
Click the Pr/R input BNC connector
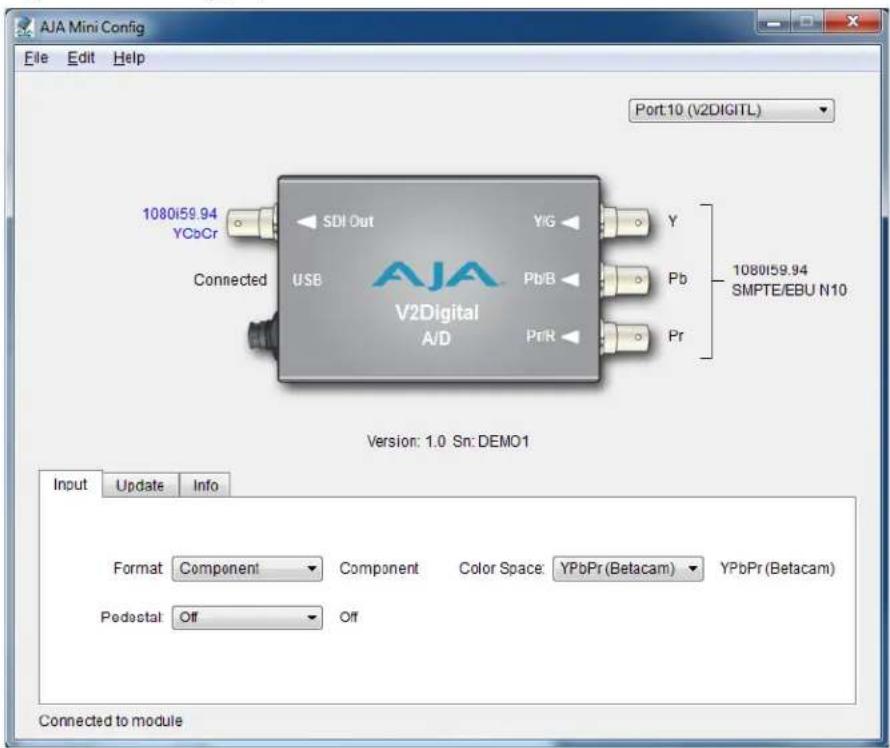pos(625,337)
